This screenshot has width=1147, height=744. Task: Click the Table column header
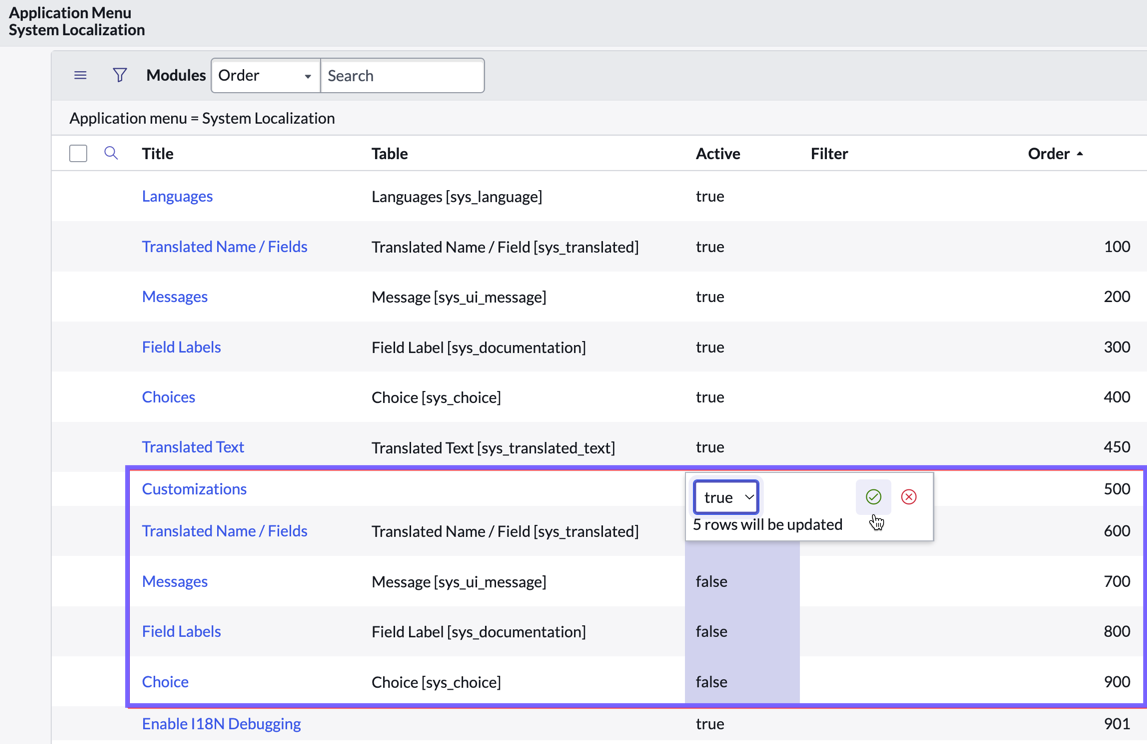tap(389, 154)
